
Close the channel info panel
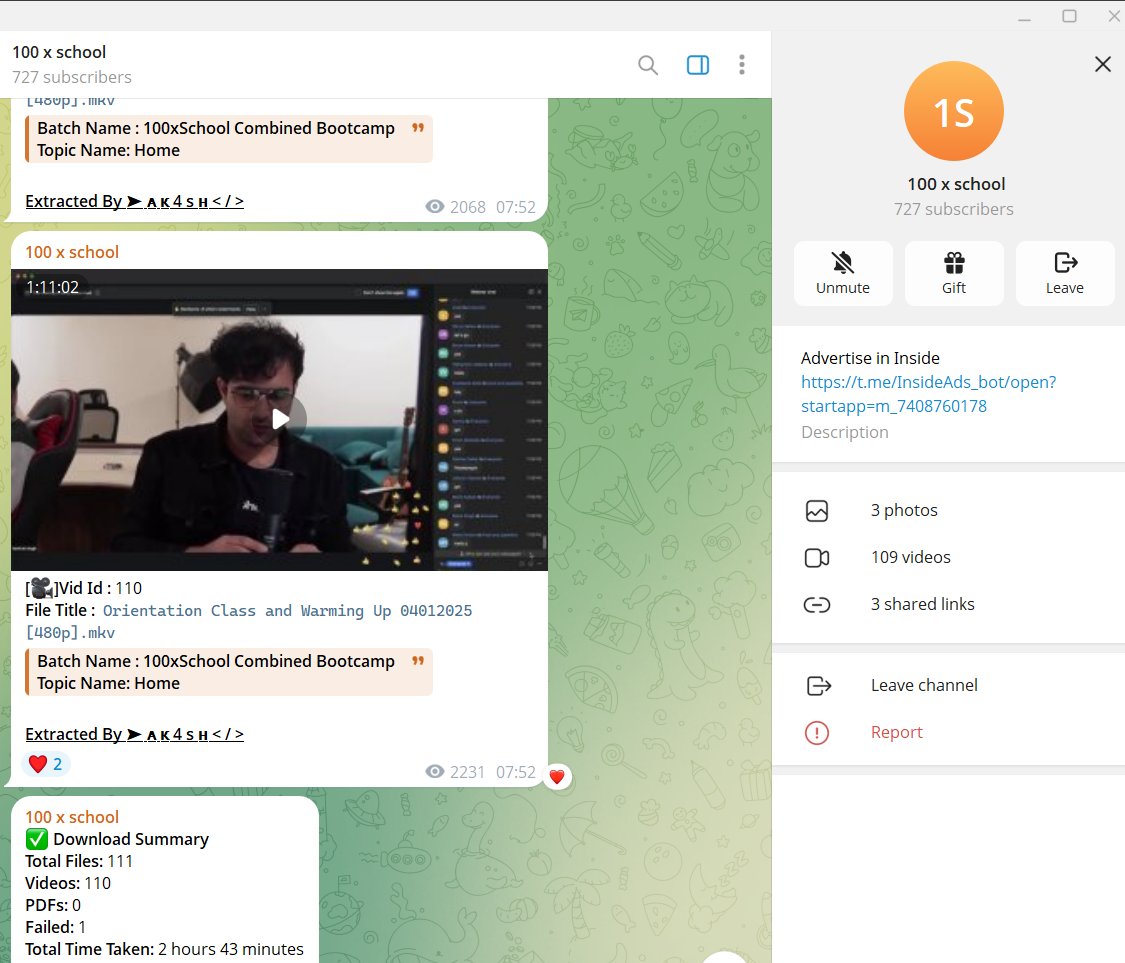[x=1103, y=65]
